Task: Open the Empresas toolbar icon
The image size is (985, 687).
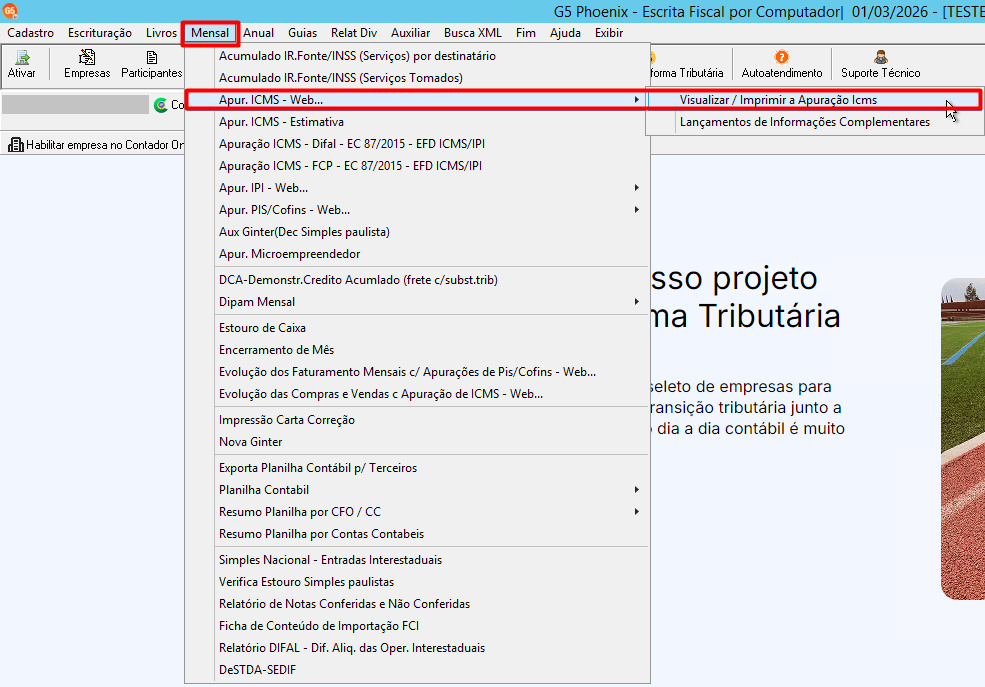Action: click(87, 64)
